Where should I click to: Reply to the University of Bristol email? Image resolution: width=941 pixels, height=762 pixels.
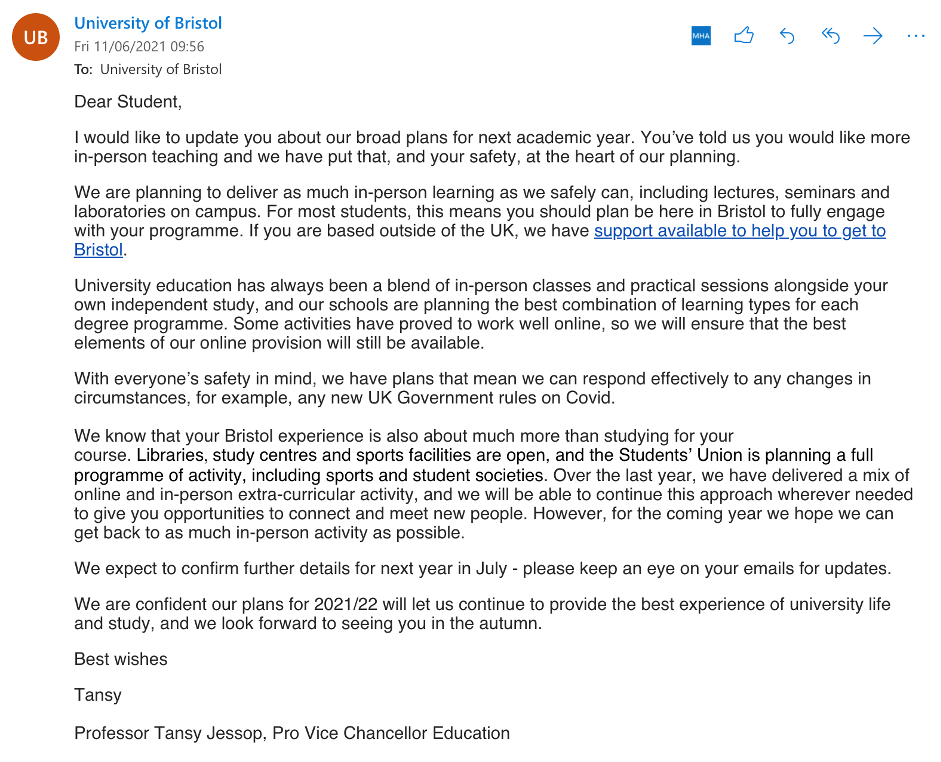[x=787, y=36]
